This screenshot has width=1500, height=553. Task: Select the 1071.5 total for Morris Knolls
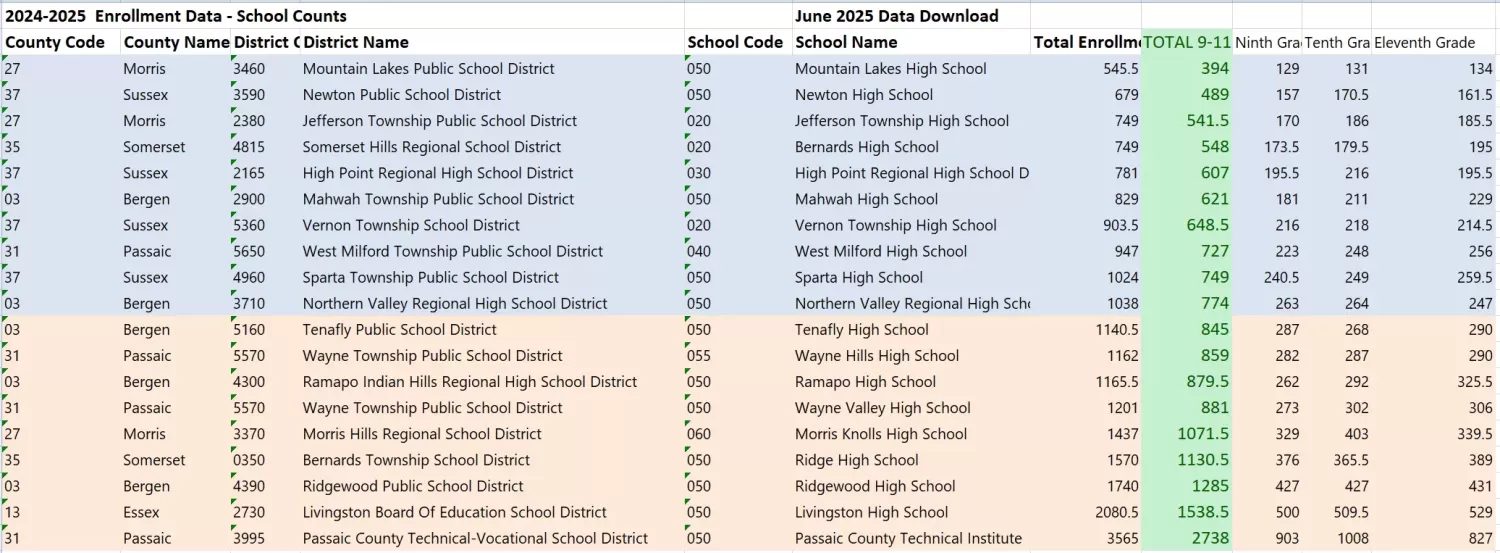[x=1186, y=434]
